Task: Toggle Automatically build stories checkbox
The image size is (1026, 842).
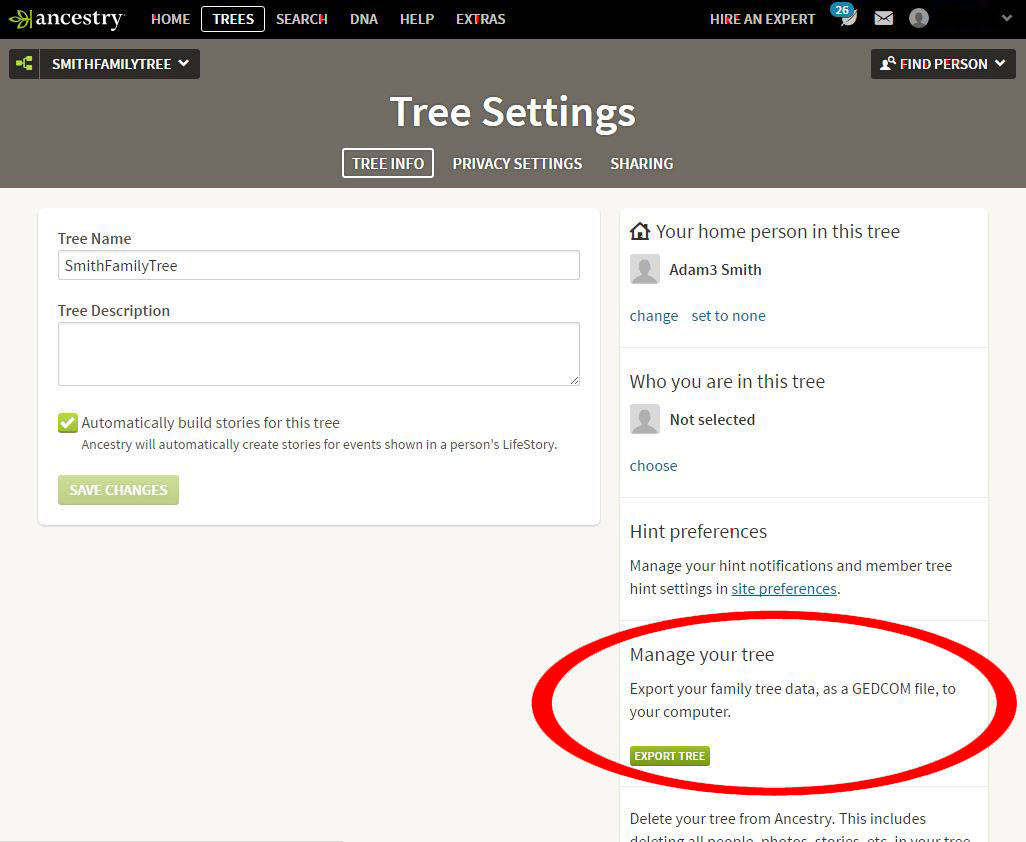Action: click(x=67, y=423)
